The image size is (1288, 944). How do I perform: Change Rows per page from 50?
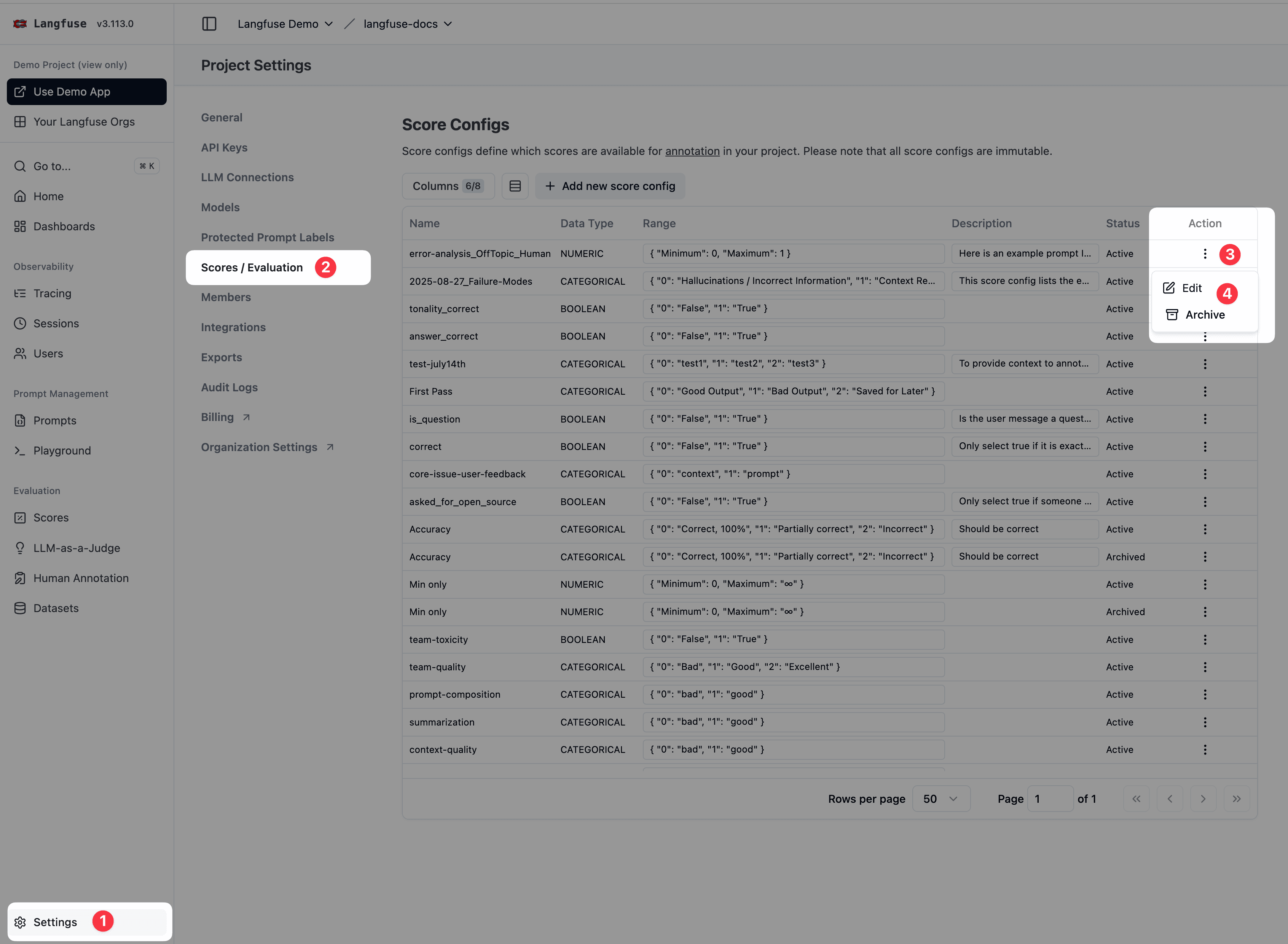click(940, 798)
